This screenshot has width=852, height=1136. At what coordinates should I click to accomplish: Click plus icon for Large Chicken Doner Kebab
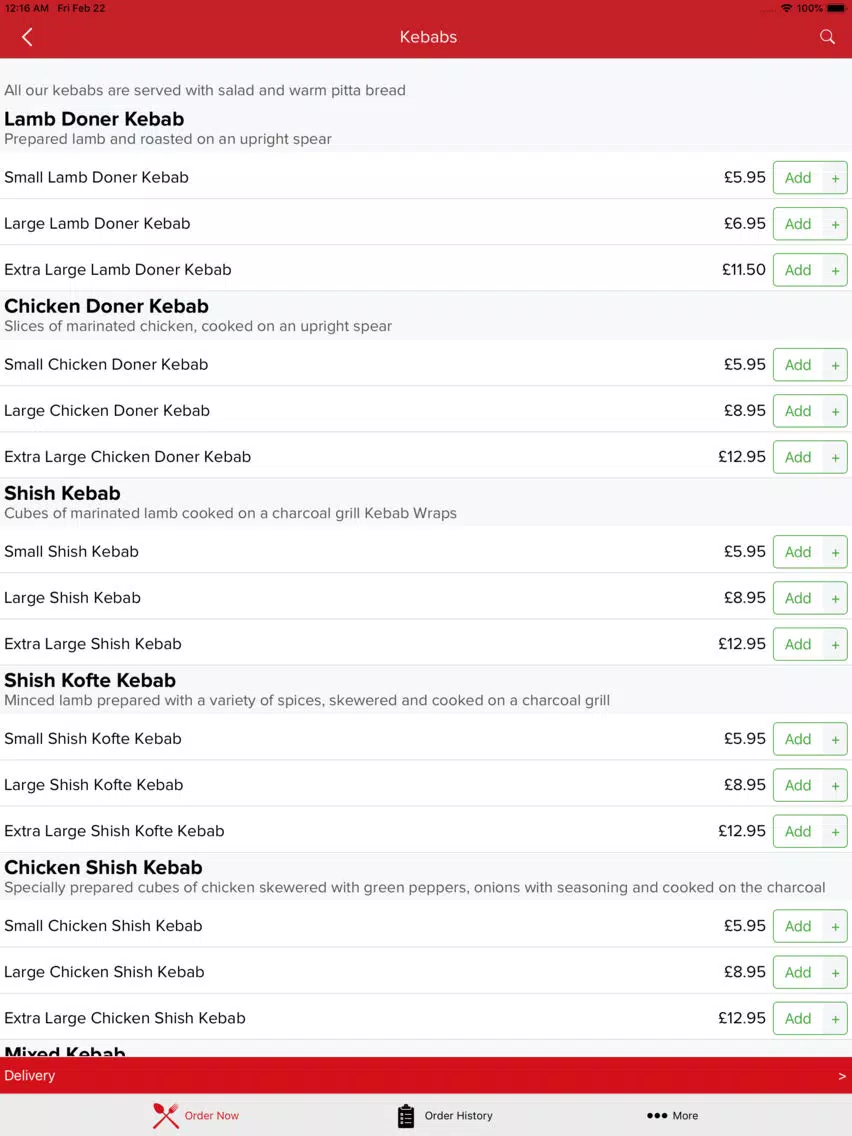[x=835, y=412]
